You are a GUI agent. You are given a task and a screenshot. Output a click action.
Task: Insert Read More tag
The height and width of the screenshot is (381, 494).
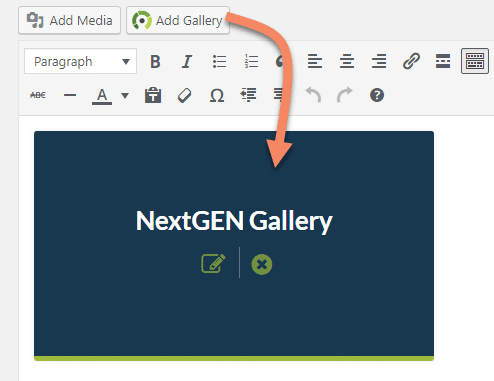443,61
